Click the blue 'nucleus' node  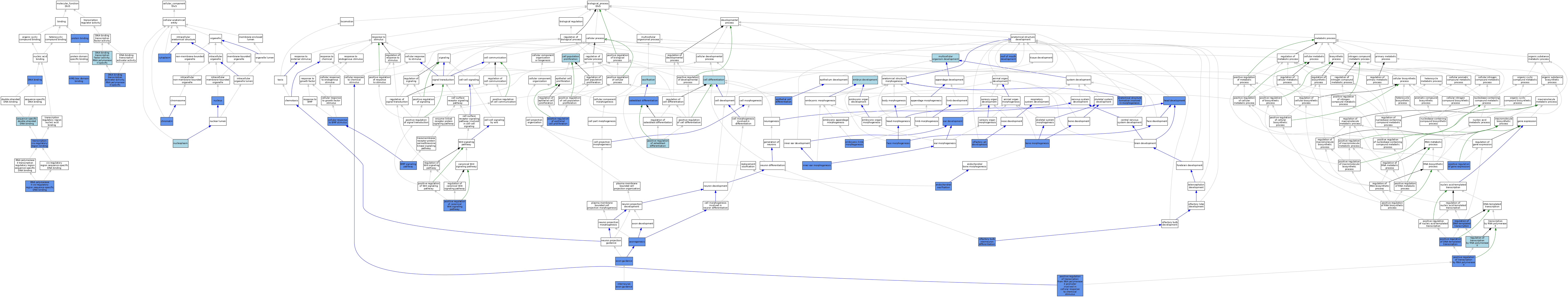218,100
